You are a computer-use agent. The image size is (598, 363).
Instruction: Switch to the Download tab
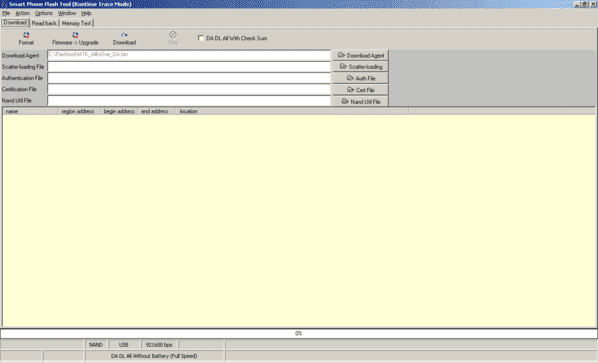(x=15, y=23)
